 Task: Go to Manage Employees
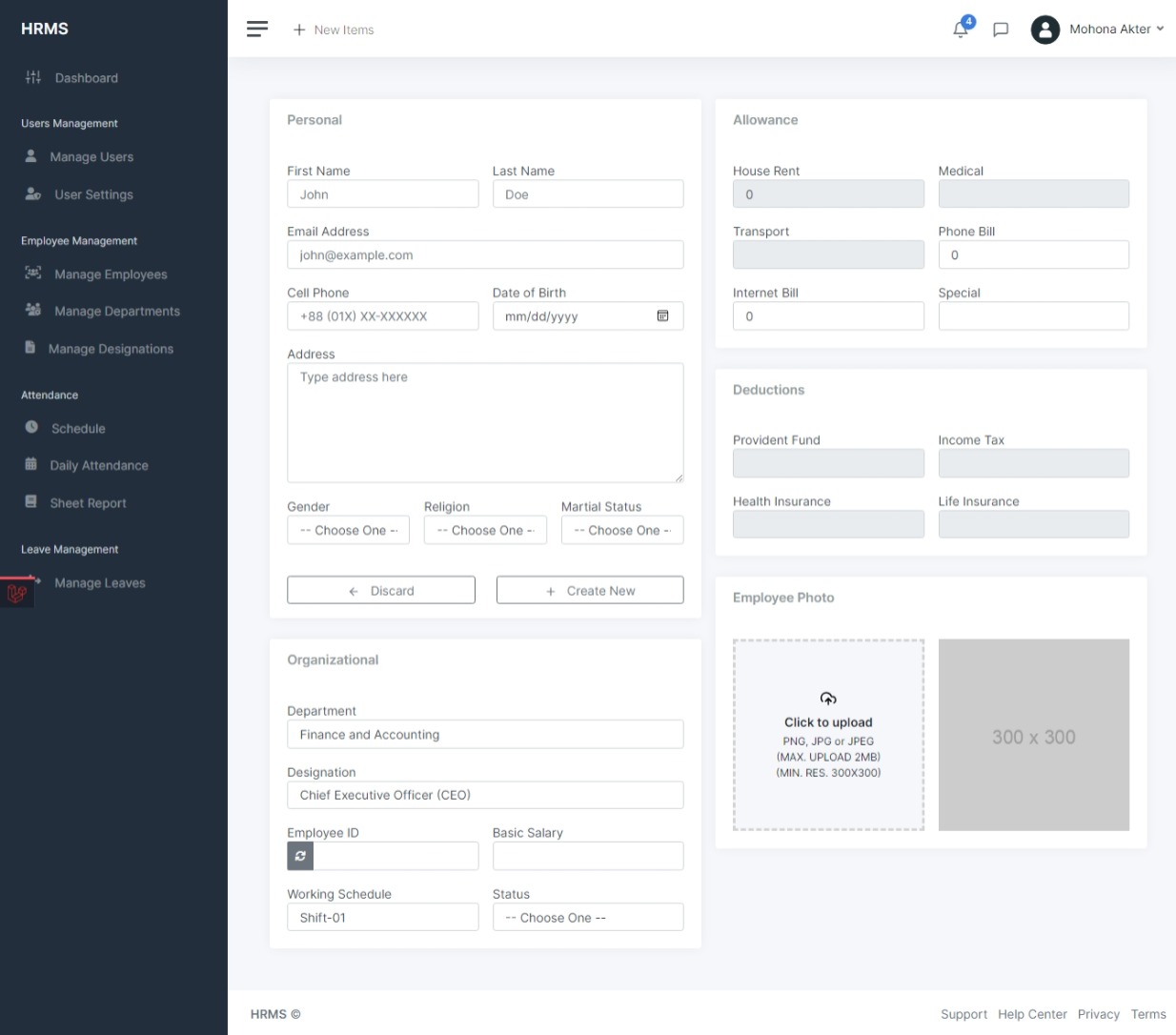111,274
